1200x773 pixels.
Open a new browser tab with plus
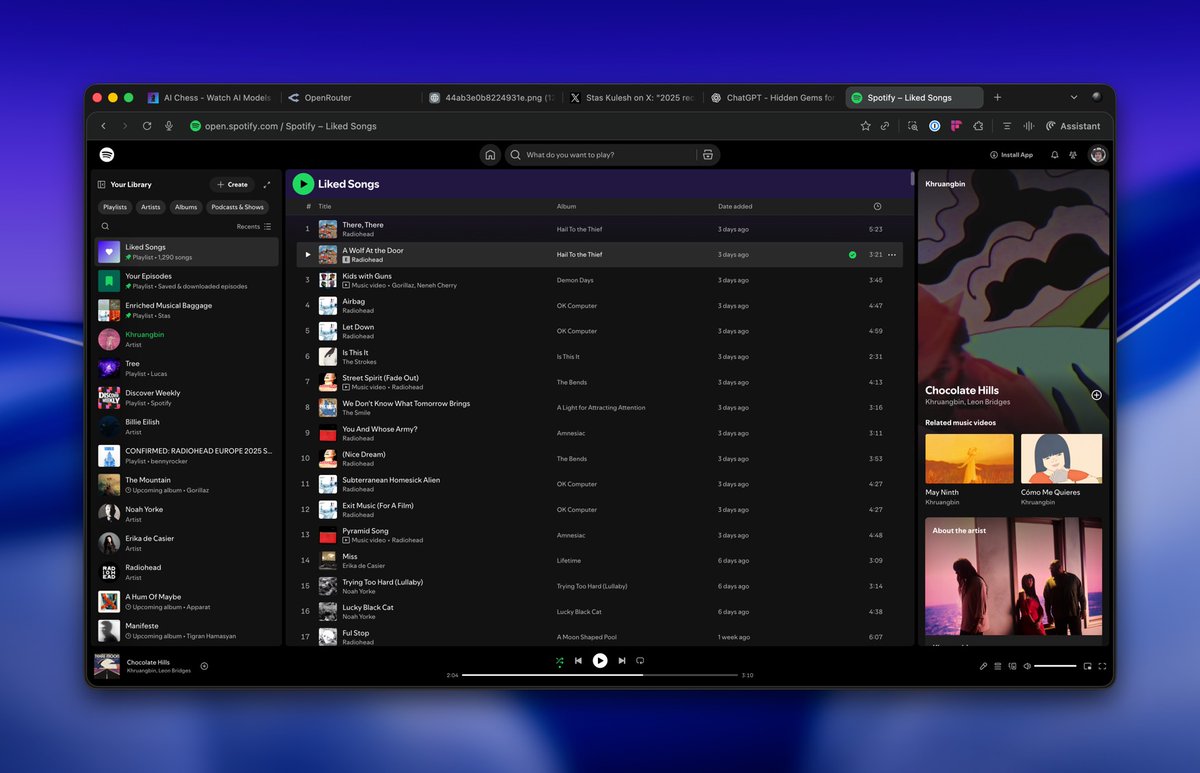click(997, 98)
